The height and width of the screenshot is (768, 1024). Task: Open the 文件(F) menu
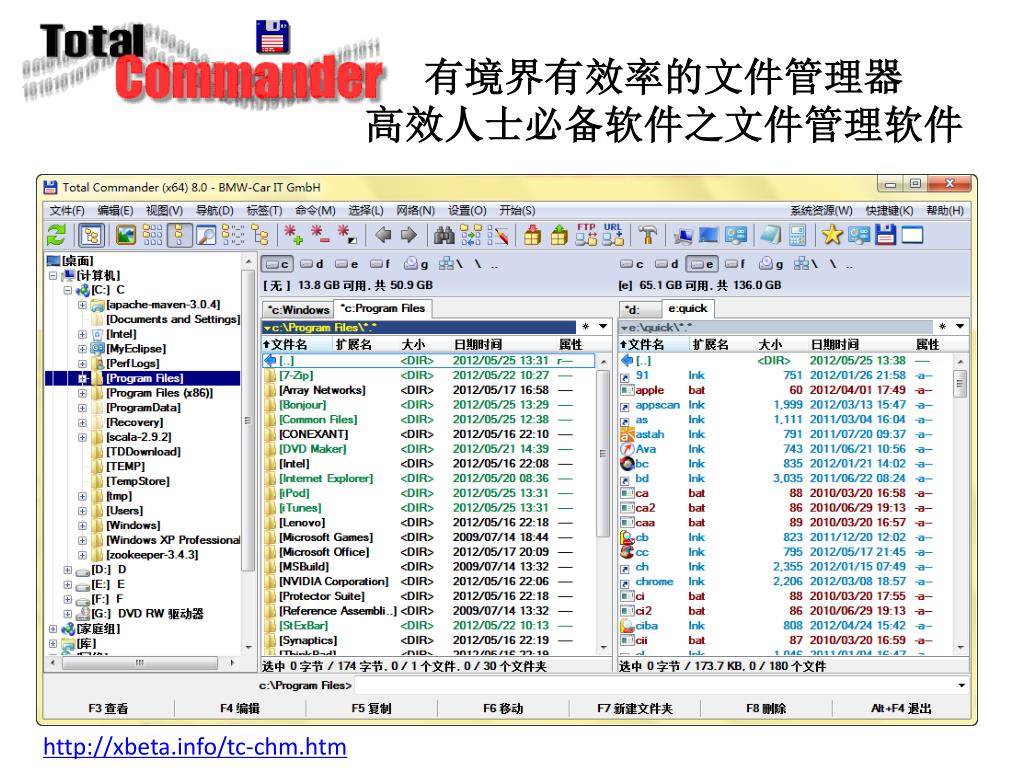(67, 211)
